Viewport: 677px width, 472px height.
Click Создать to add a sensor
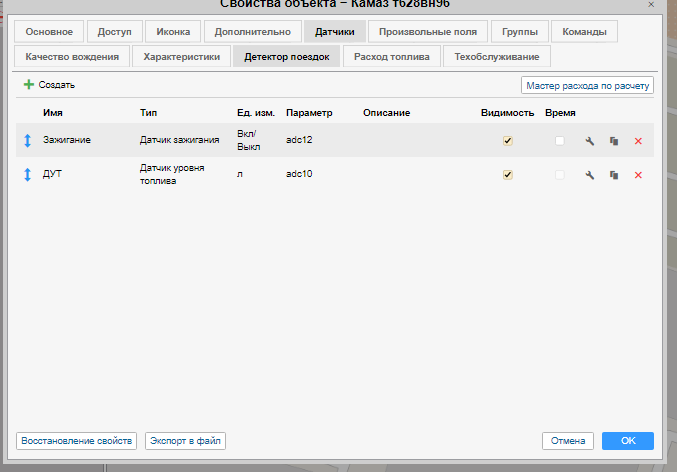(x=49, y=86)
